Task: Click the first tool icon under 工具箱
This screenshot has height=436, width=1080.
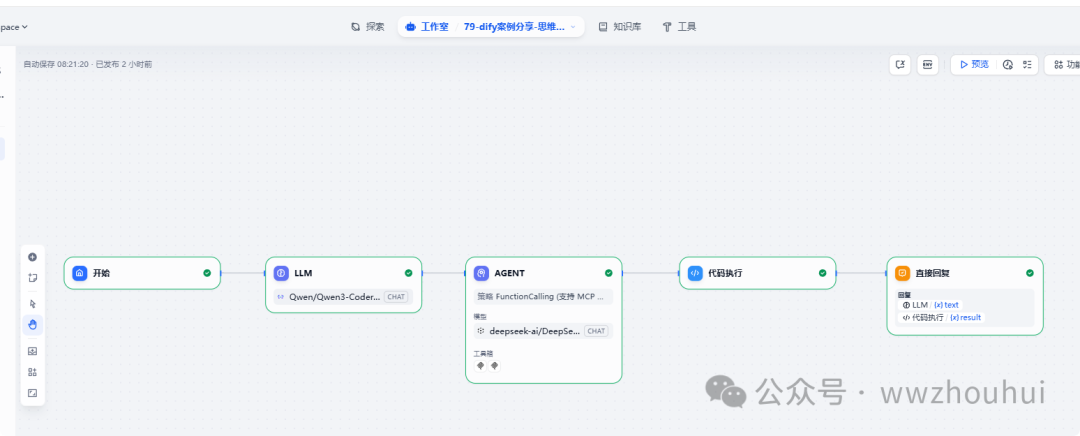Action: (x=481, y=366)
